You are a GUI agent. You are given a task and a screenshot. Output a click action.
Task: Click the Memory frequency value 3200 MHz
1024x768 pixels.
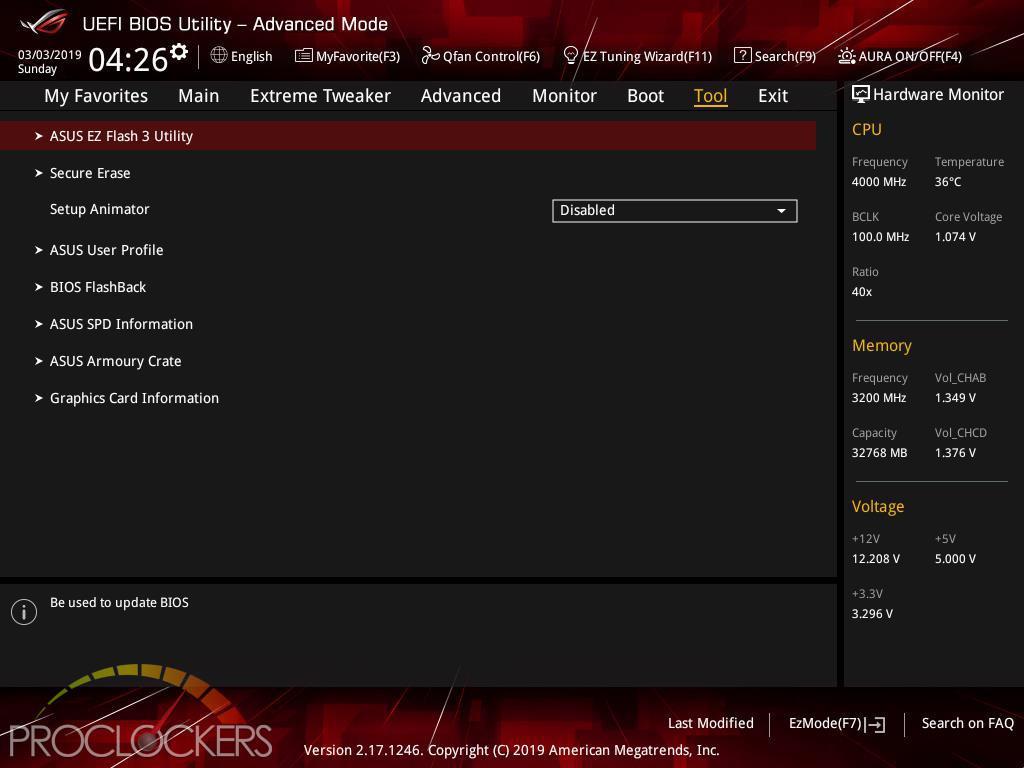point(879,397)
